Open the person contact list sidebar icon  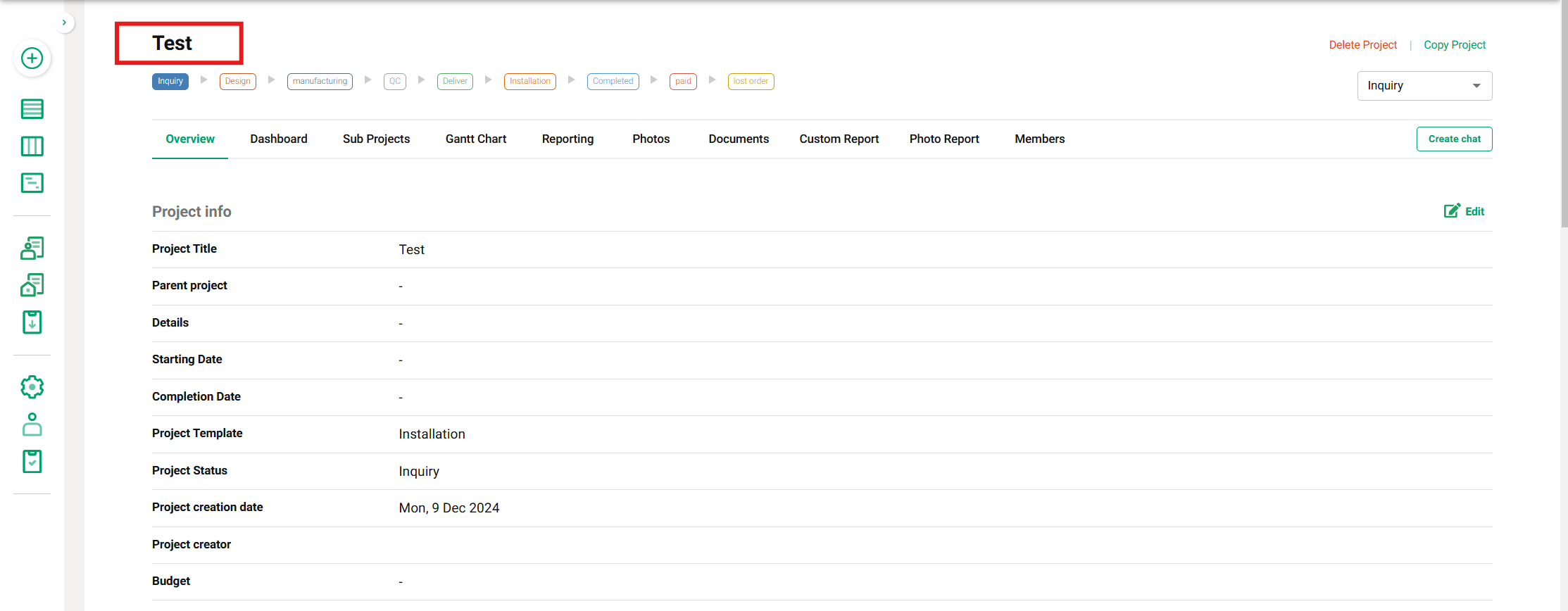point(32,248)
